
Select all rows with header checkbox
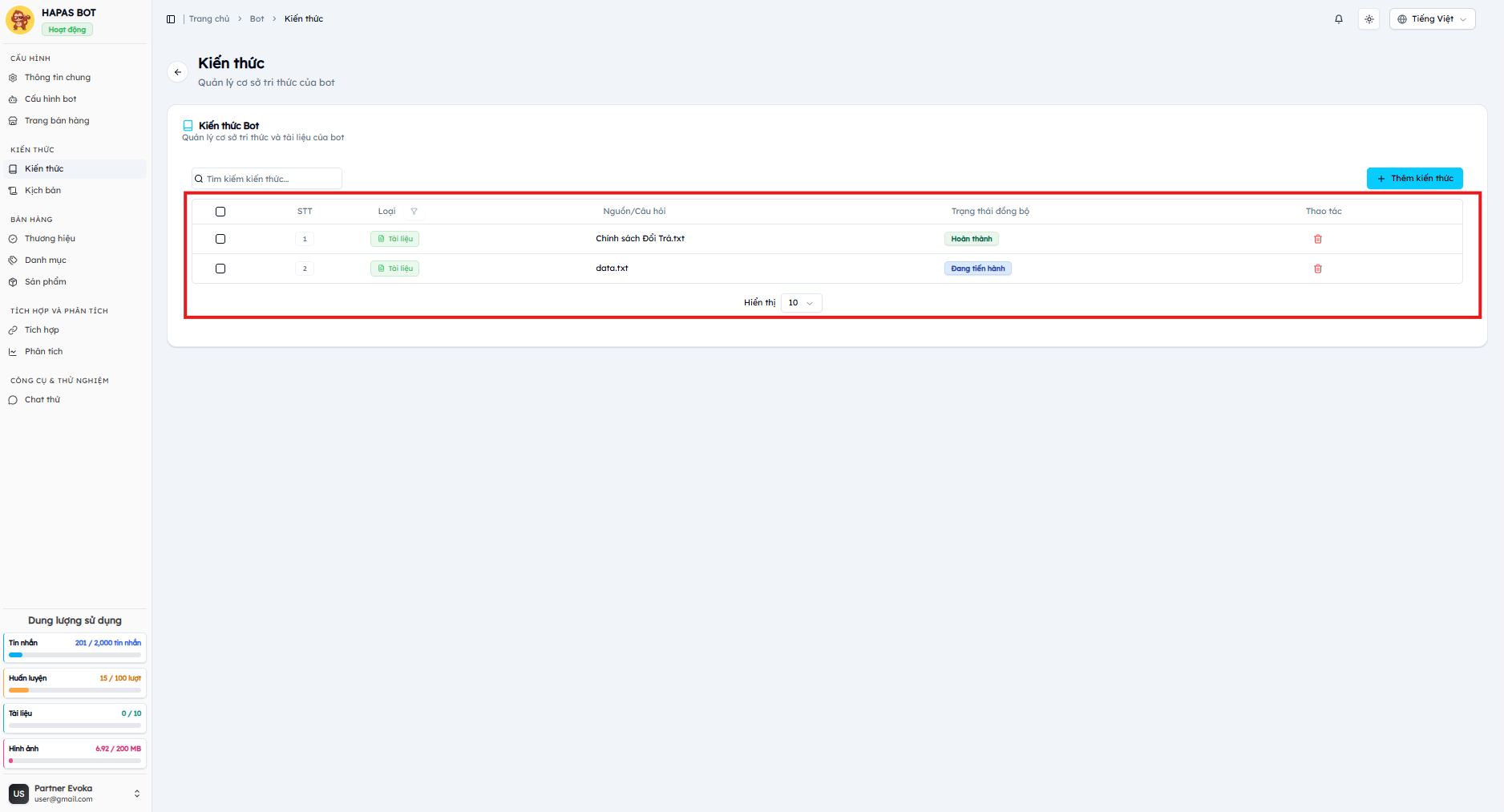(220, 212)
